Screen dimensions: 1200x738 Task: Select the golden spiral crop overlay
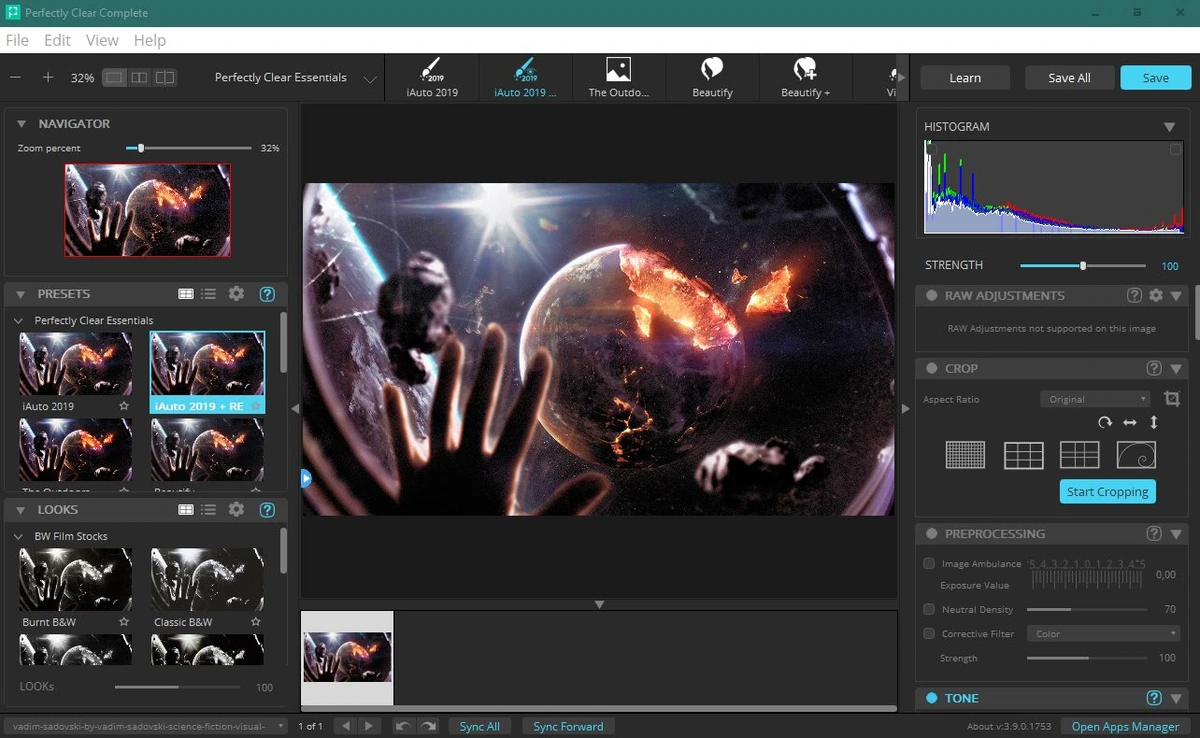[x=1136, y=455]
